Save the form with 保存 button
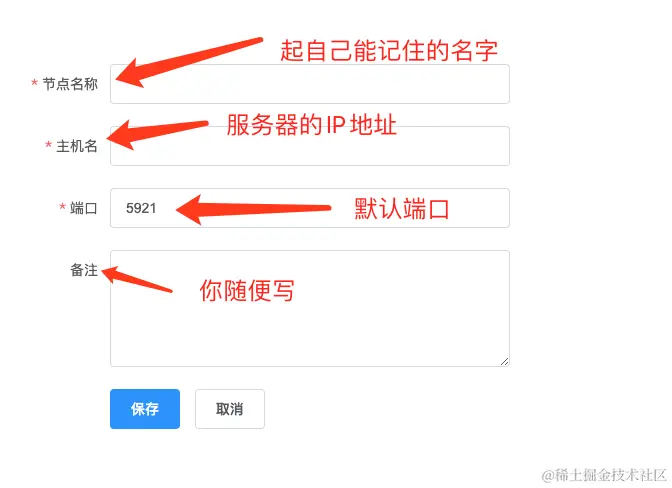The height and width of the screenshot is (488, 672). (145, 409)
